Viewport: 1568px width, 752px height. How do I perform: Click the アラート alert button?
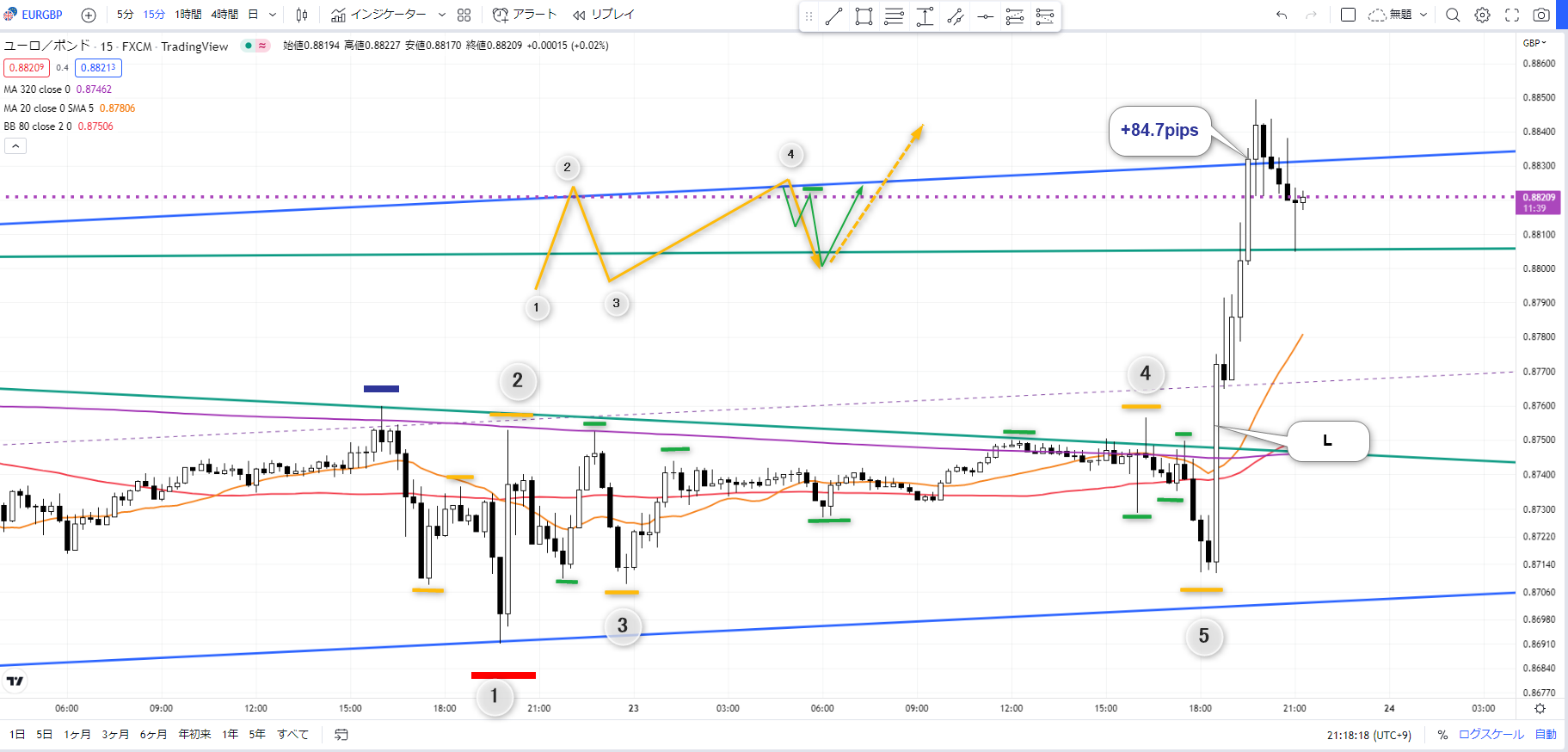(525, 15)
